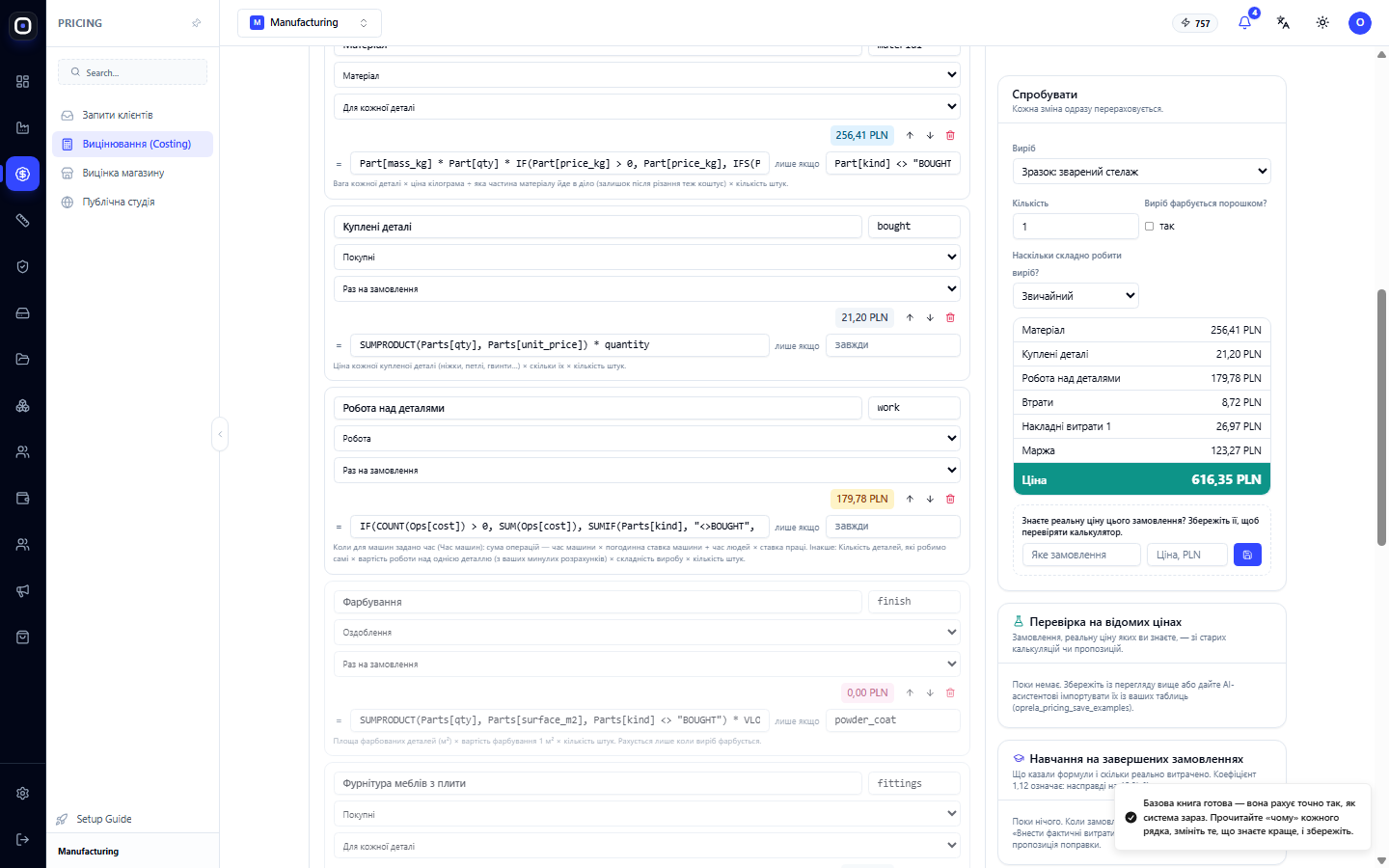Click the language translation icon
This screenshot has height=868, width=1389.
[1283, 22]
